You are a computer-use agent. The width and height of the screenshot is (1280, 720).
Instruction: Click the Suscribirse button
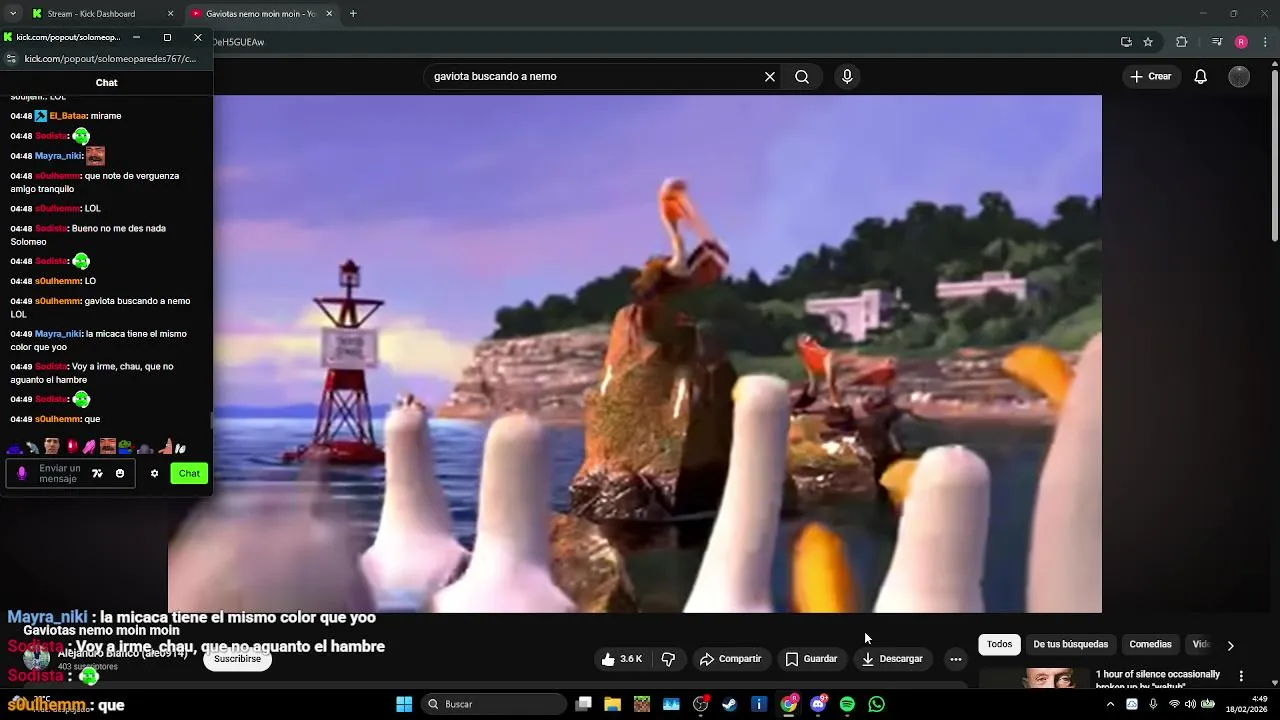point(237,659)
